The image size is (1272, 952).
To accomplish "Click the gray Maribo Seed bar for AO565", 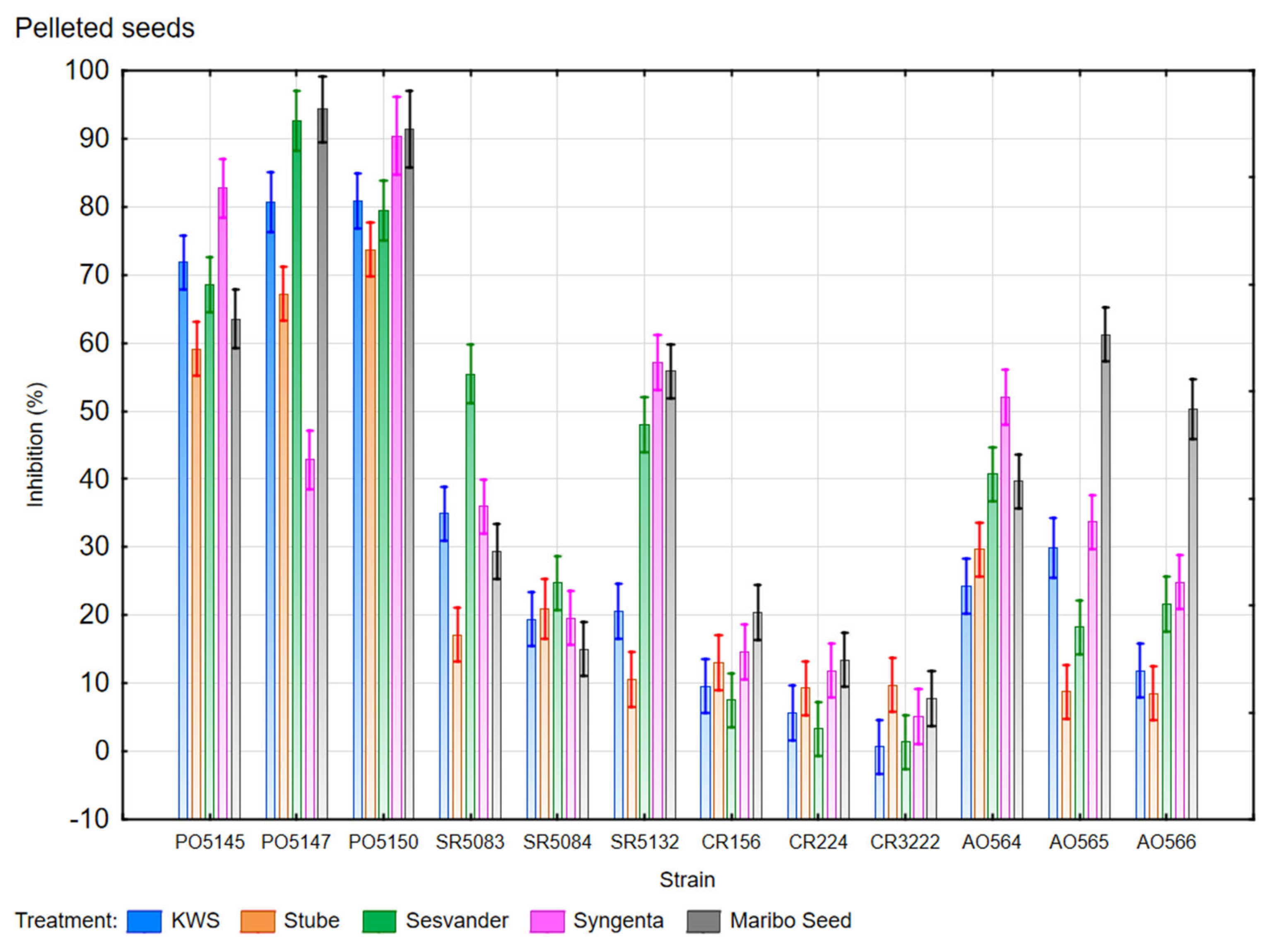I will pos(1105,575).
